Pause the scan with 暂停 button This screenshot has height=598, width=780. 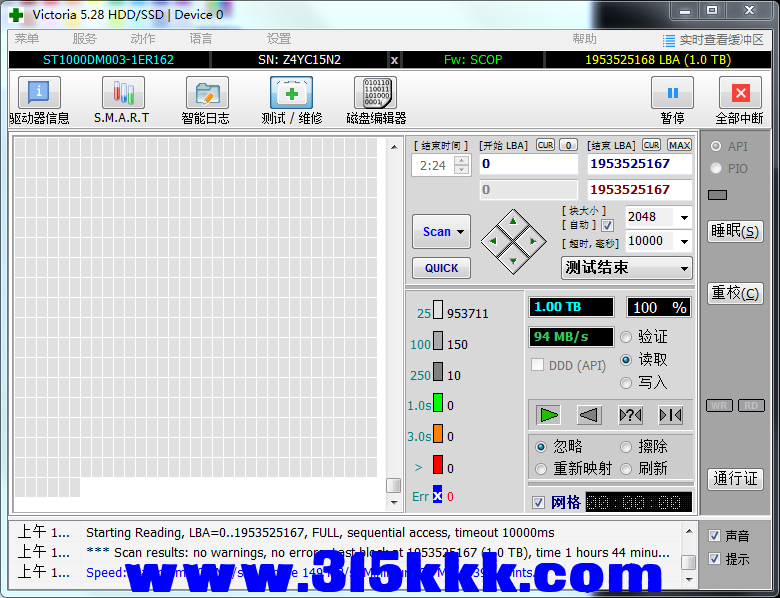[x=673, y=93]
